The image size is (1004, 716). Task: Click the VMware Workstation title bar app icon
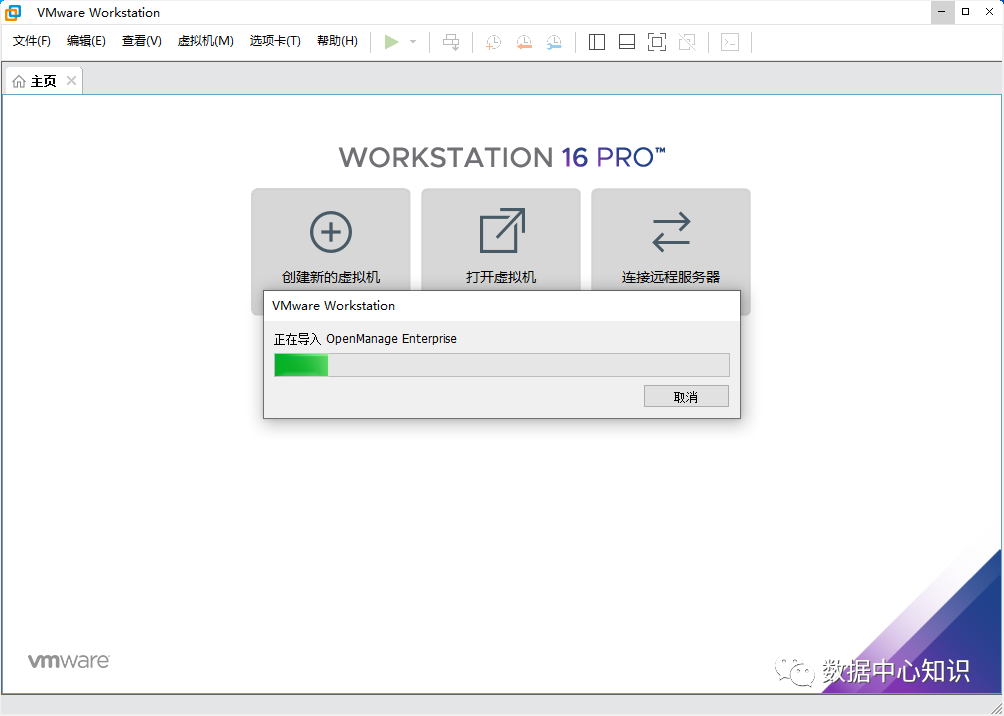(13, 12)
